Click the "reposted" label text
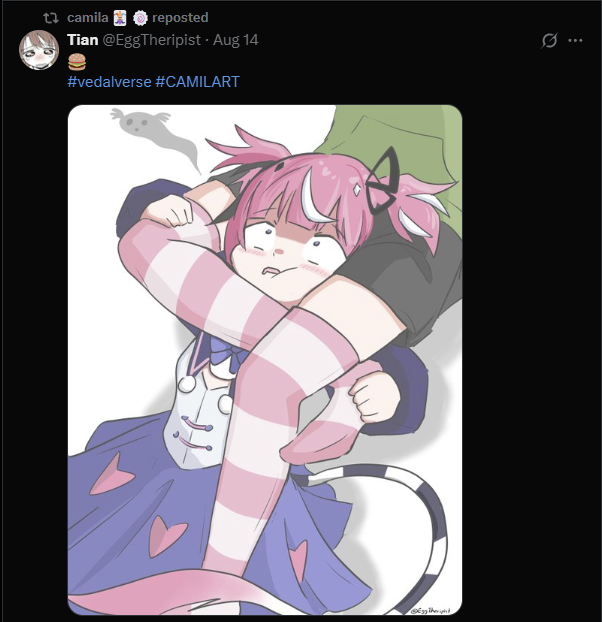The width and height of the screenshot is (602, 622). coord(180,17)
